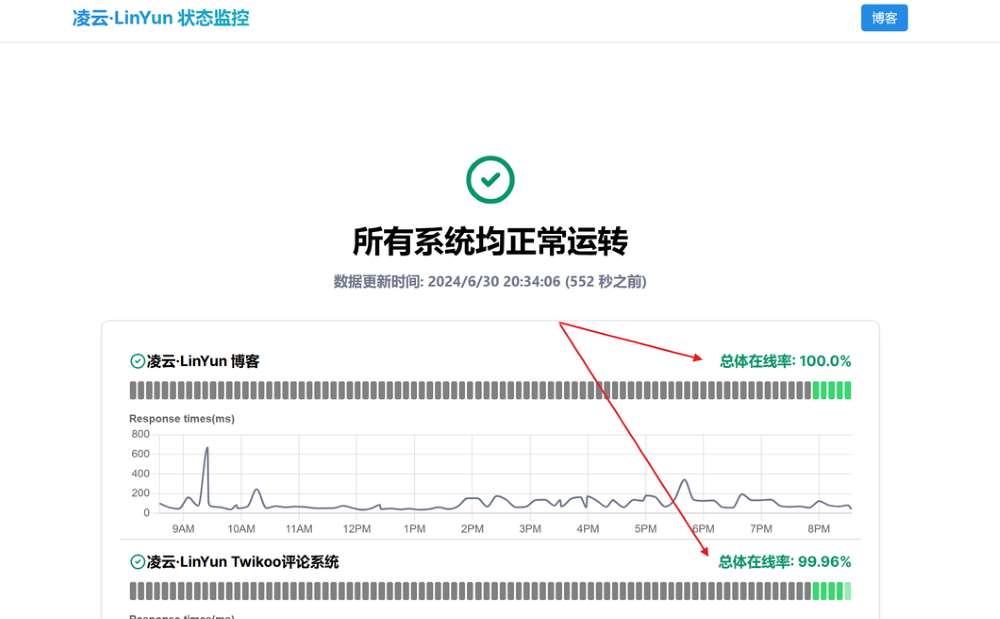
Task: Open the 博客 button in header
Action: (x=884, y=18)
